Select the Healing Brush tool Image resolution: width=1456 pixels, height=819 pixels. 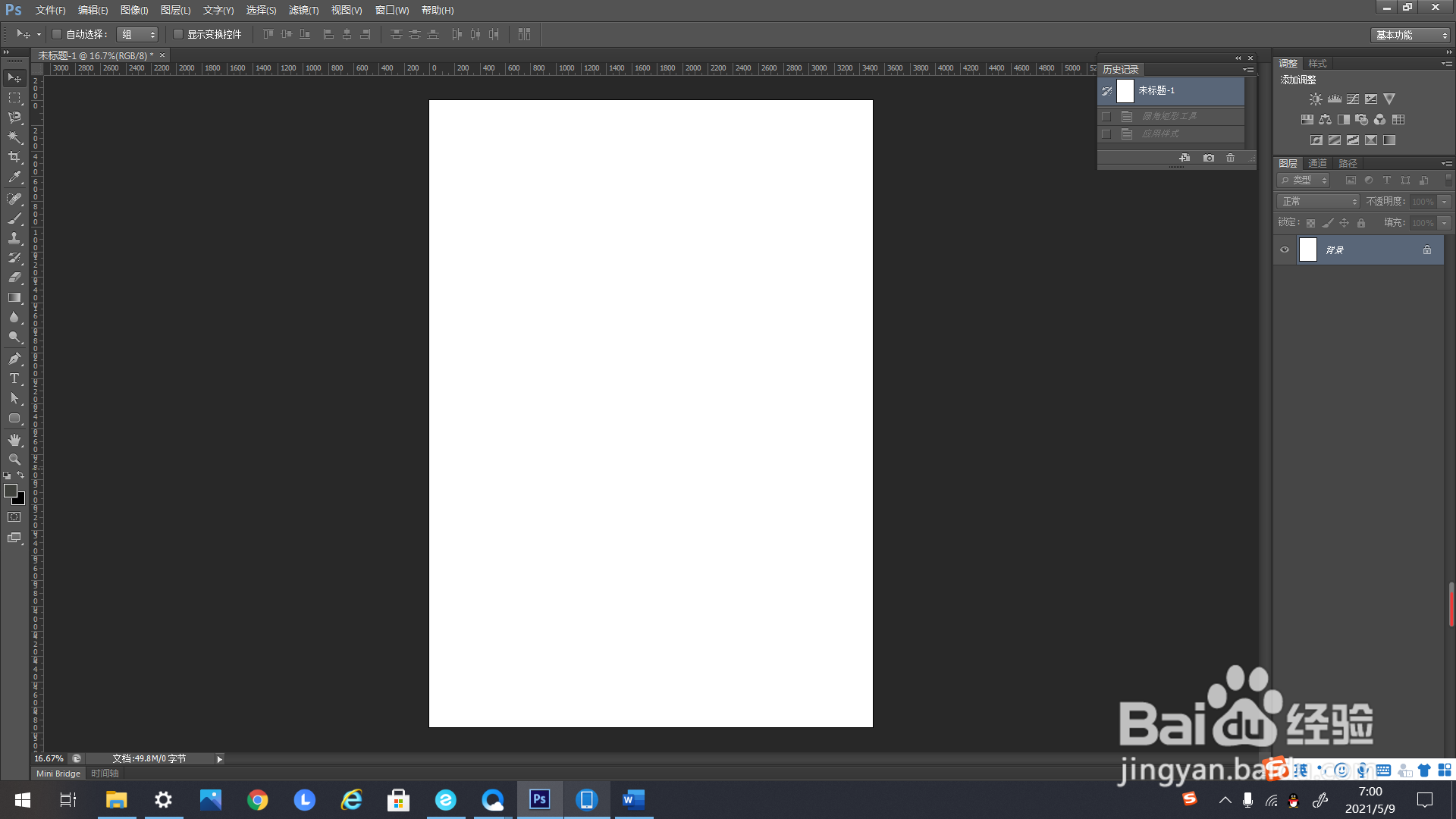(14, 199)
